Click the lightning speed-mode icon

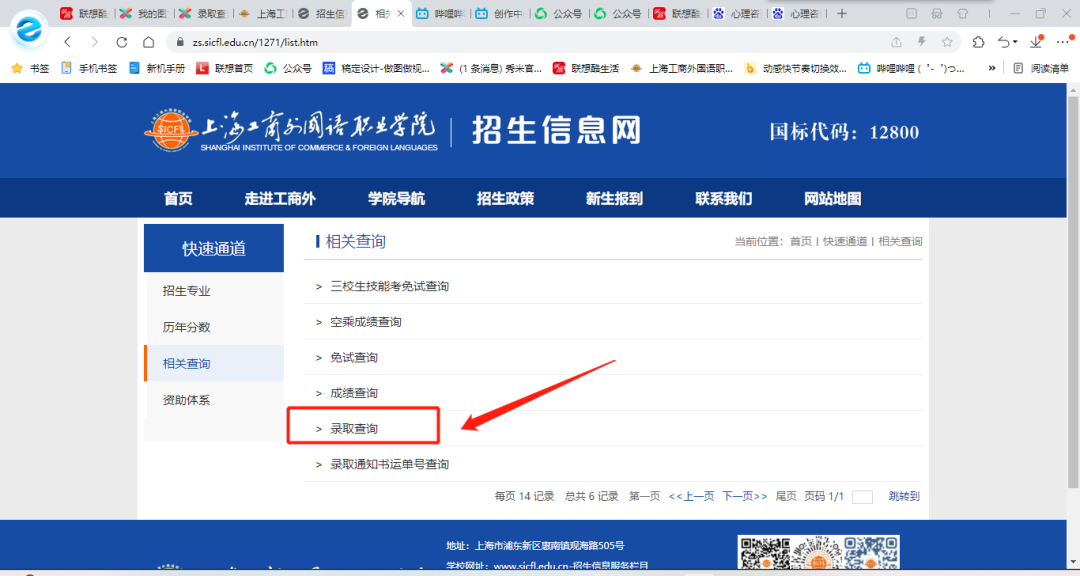coord(921,43)
